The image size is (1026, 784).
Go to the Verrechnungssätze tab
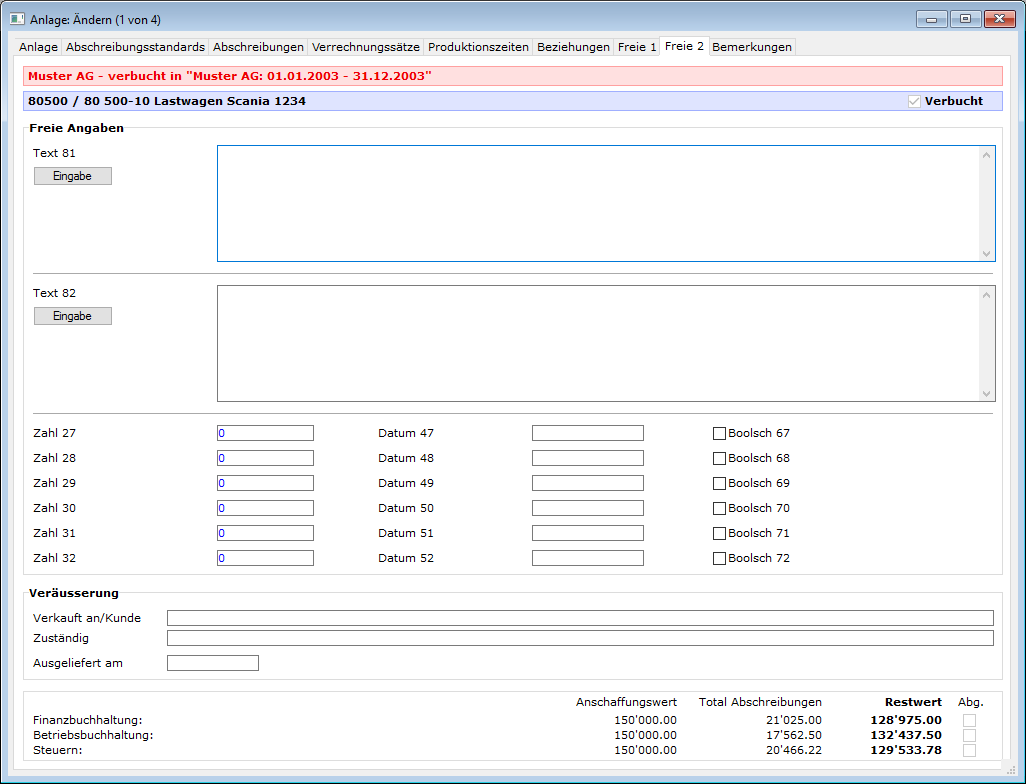[365, 47]
